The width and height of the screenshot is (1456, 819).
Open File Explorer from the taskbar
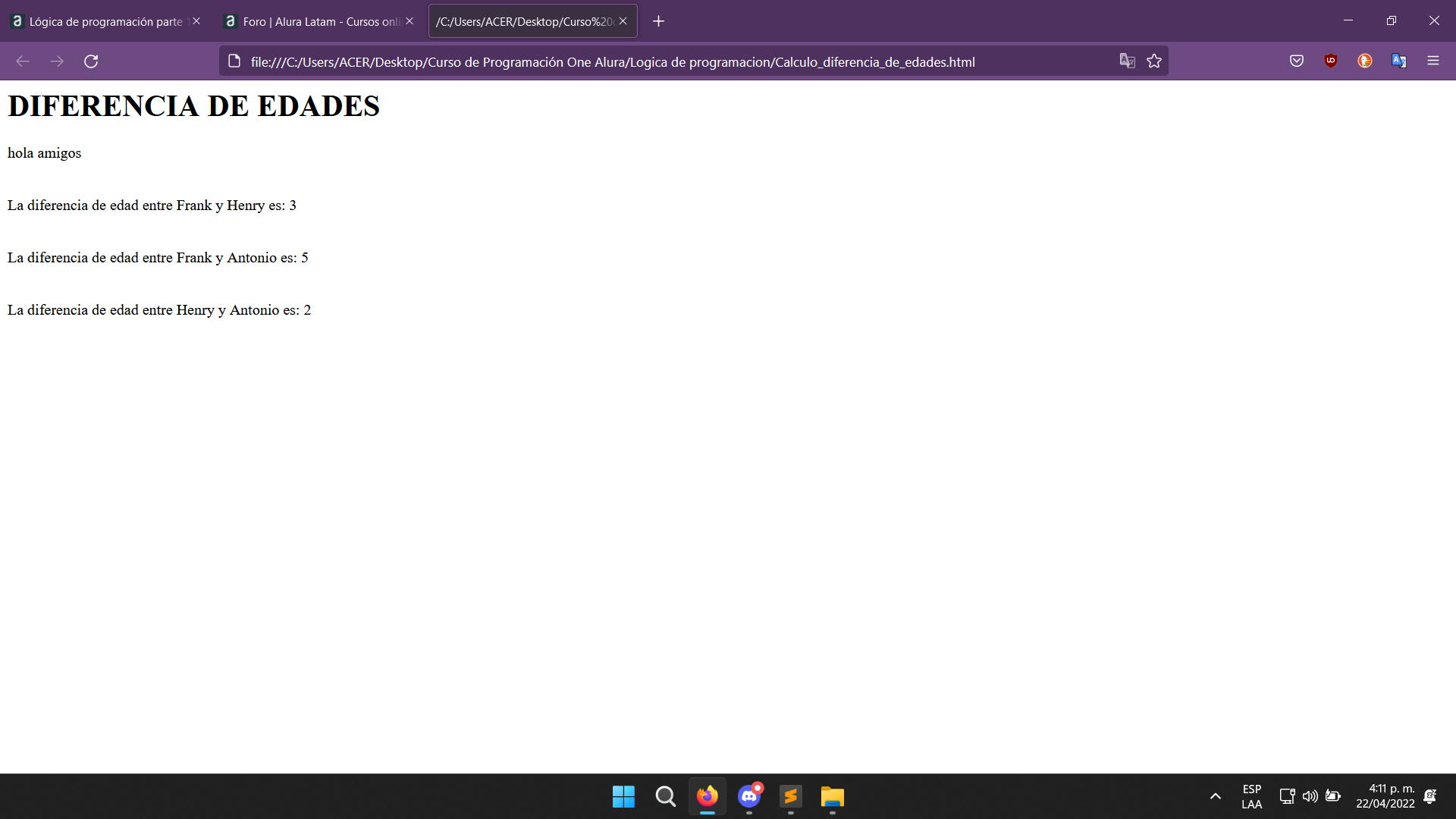832,796
